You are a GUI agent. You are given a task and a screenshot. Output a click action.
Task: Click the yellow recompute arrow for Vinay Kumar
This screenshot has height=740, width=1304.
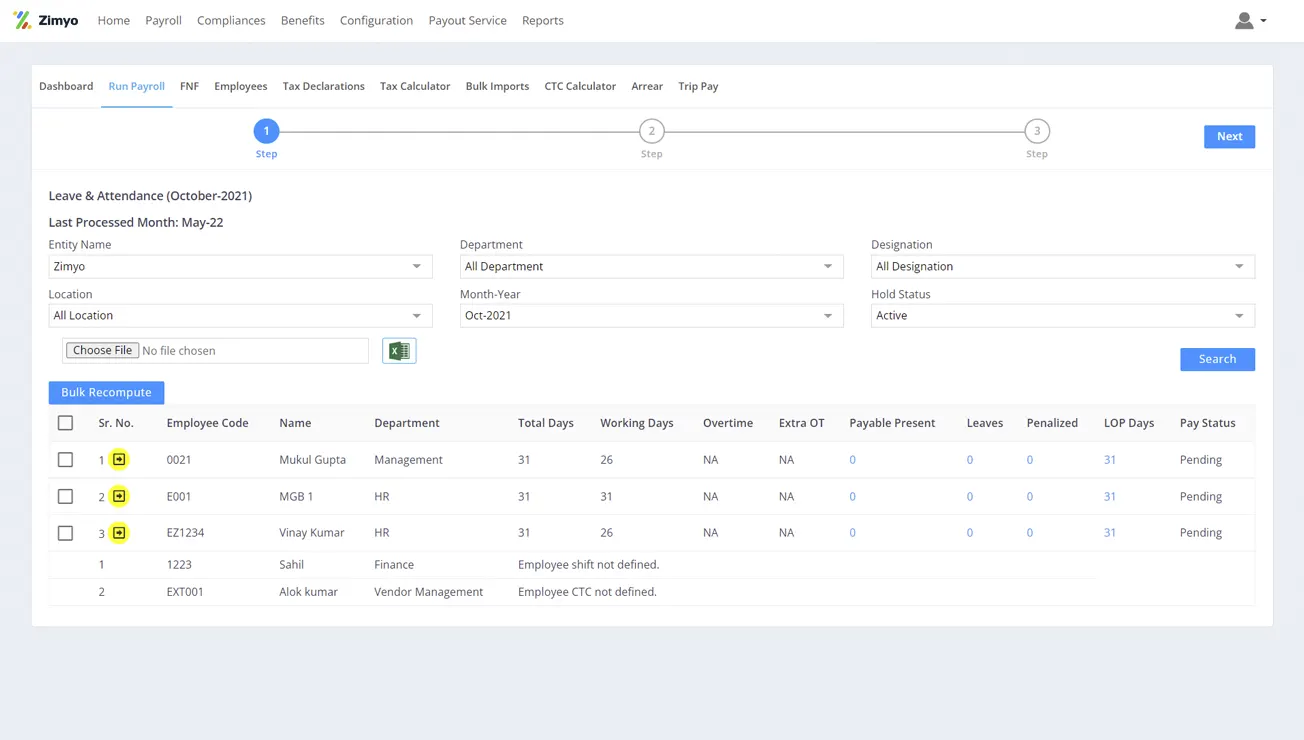[119, 532]
